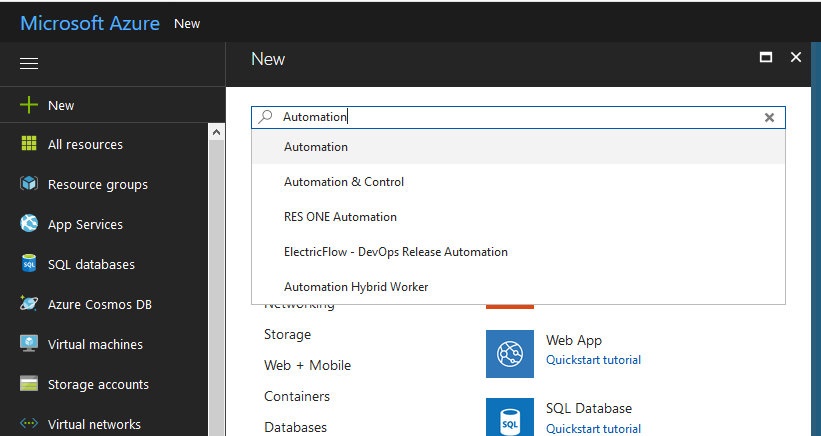Screen dimensions: 821x436
Task: Open the Web + Mobile category
Action: click(307, 365)
